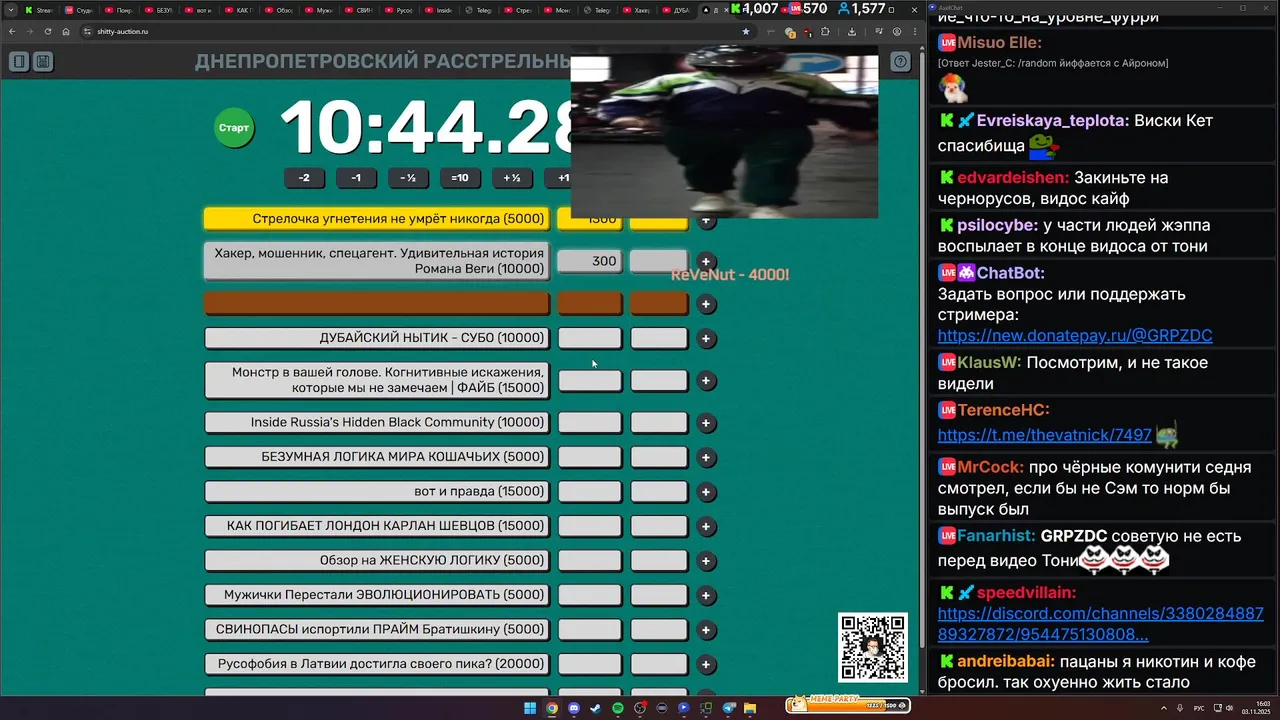Click the Windows Start button
Viewport: 1280px width, 720px height.
pyautogui.click(x=530, y=708)
